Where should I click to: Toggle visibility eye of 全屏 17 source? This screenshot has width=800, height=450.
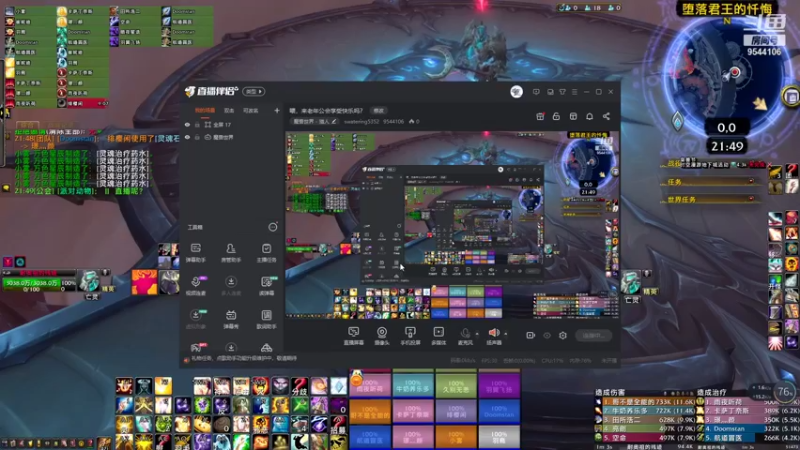[187, 124]
